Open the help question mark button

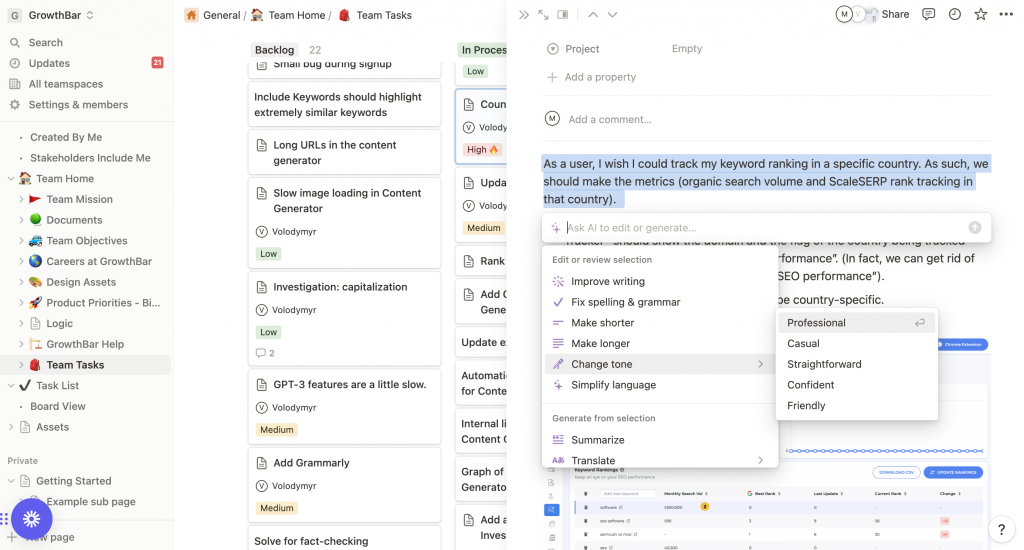1001,530
